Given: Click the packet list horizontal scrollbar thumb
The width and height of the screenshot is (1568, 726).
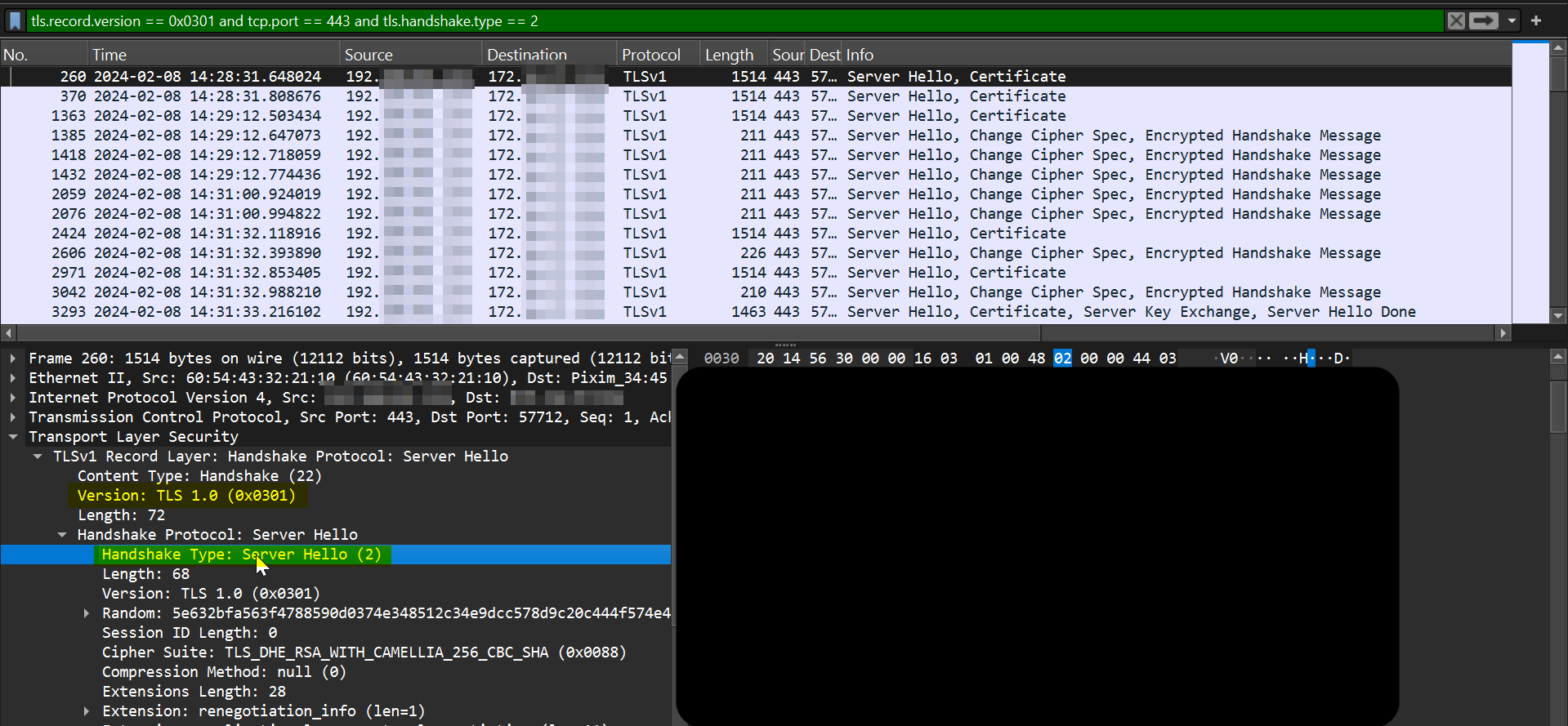Looking at the screenshot, I should click(529, 333).
